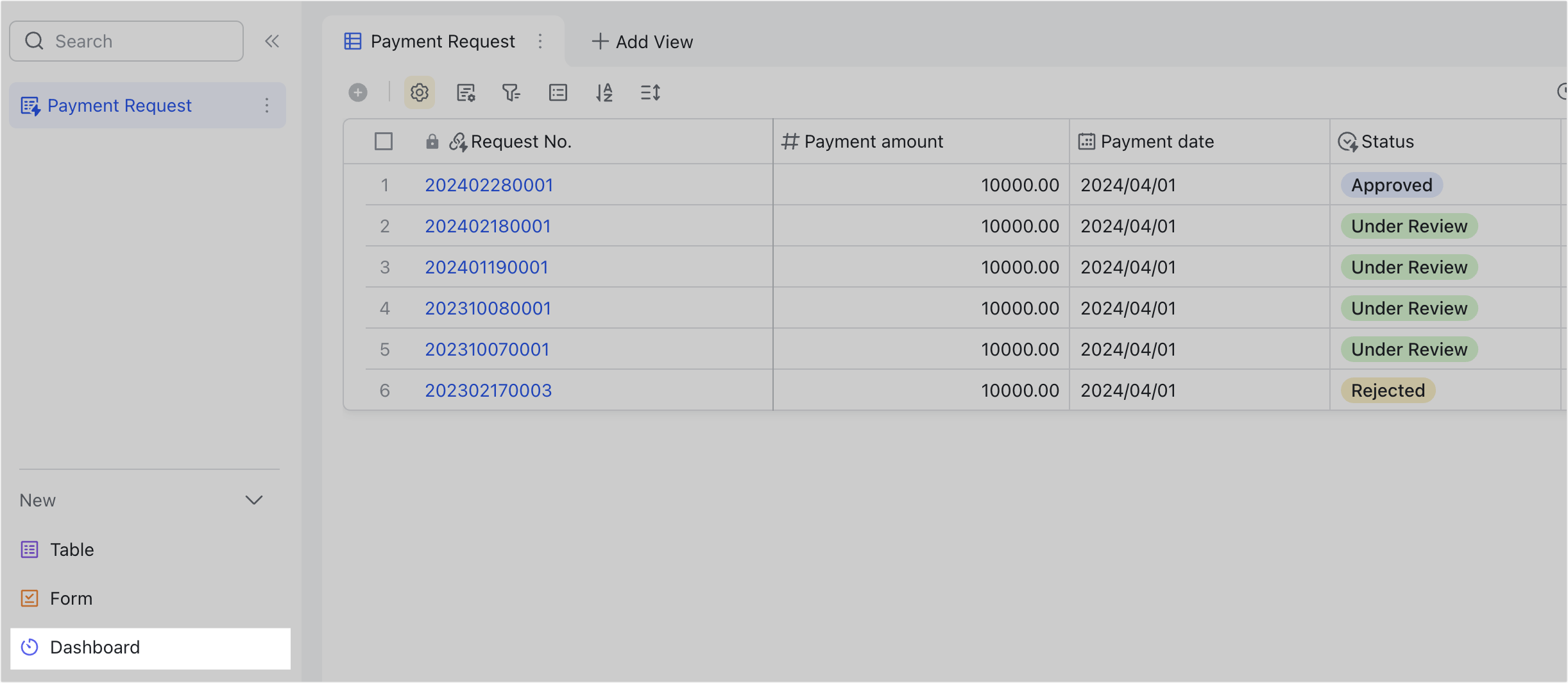Select Payment Request in the sidebar
The width and height of the screenshot is (1568, 683).
pos(148,105)
